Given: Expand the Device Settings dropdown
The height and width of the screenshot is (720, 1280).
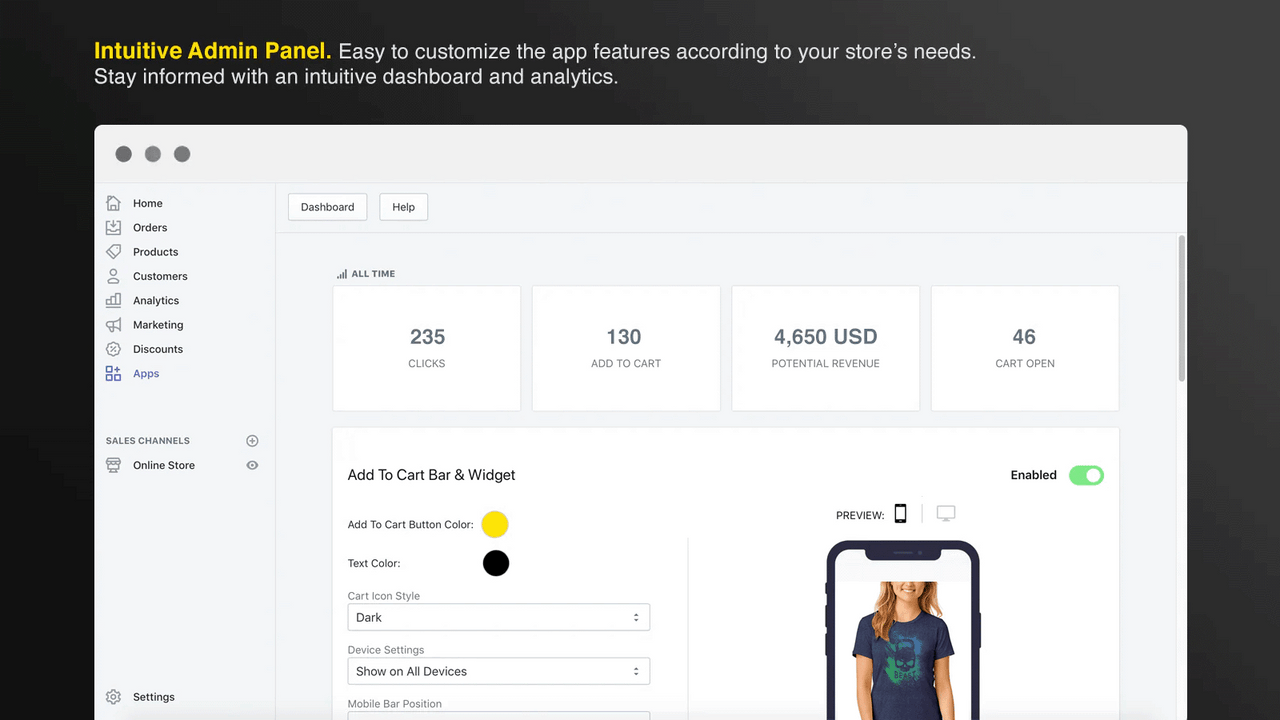Looking at the screenshot, I should pos(498,671).
